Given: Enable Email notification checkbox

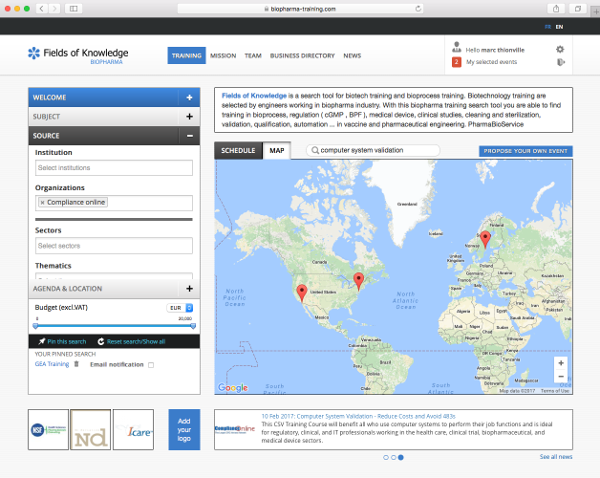Looking at the screenshot, I should point(151,365).
